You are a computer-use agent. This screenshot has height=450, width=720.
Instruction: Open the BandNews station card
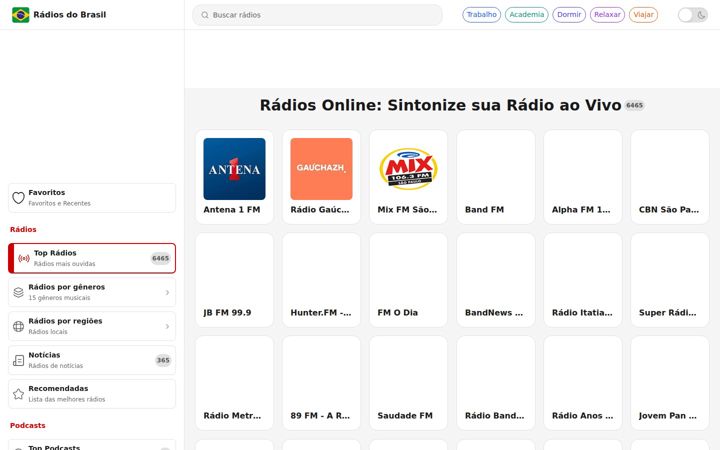pyautogui.click(x=495, y=280)
